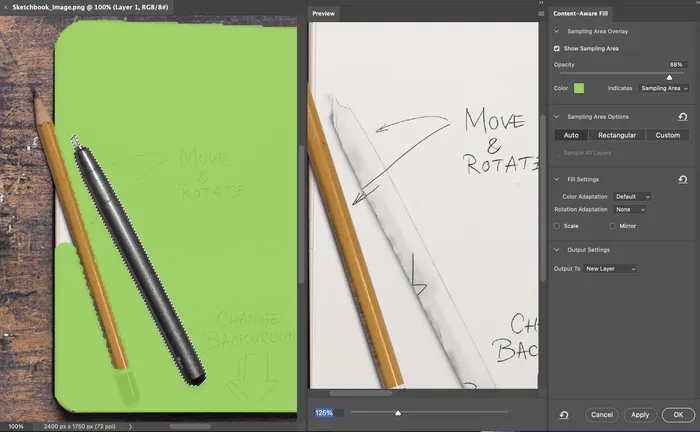
Task: Open the Output To New Layer dropdown
Action: pyautogui.click(x=610, y=269)
